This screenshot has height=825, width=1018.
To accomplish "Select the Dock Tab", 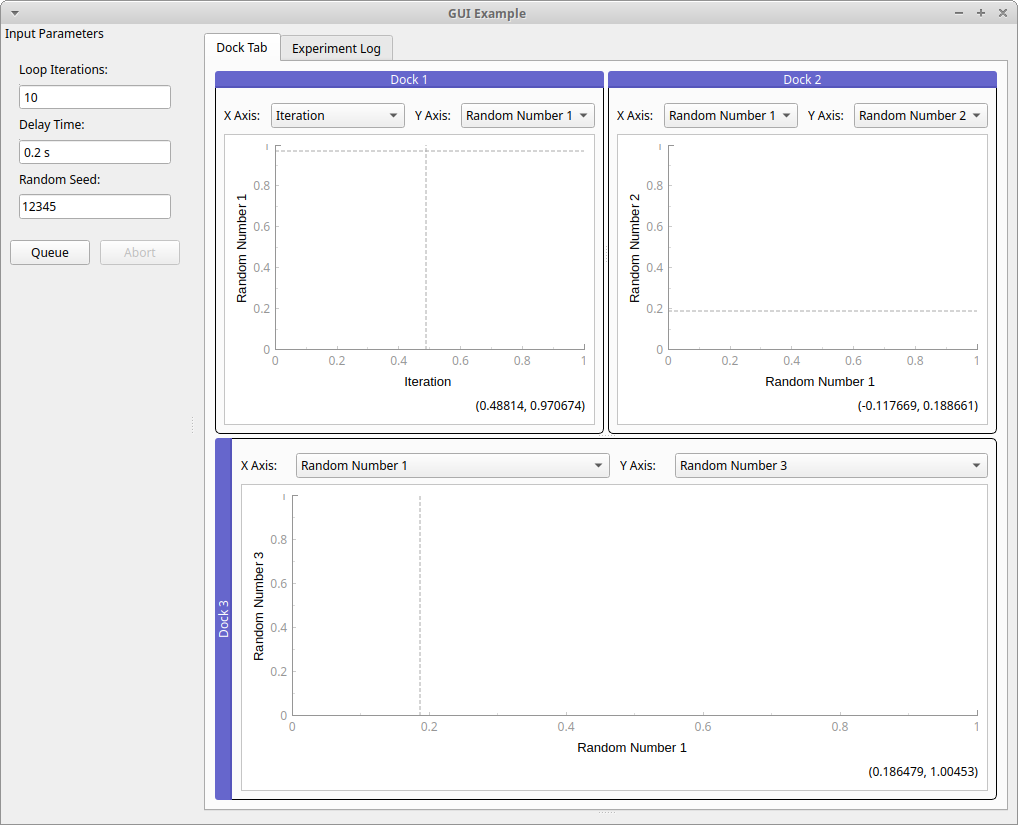I will [x=242, y=48].
